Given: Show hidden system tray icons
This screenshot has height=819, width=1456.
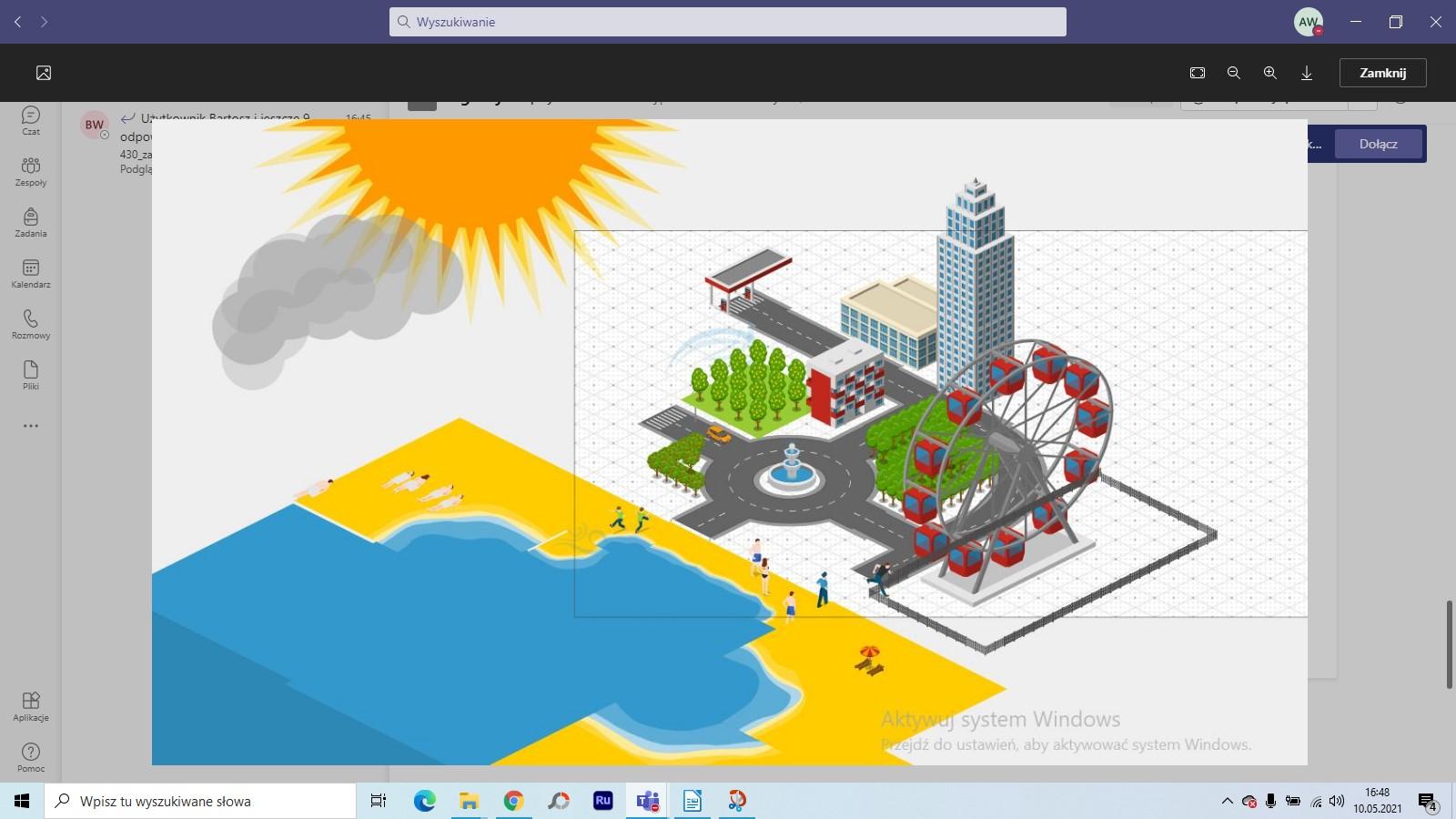Looking at the screenshot, I should (x=1227, y=801).
